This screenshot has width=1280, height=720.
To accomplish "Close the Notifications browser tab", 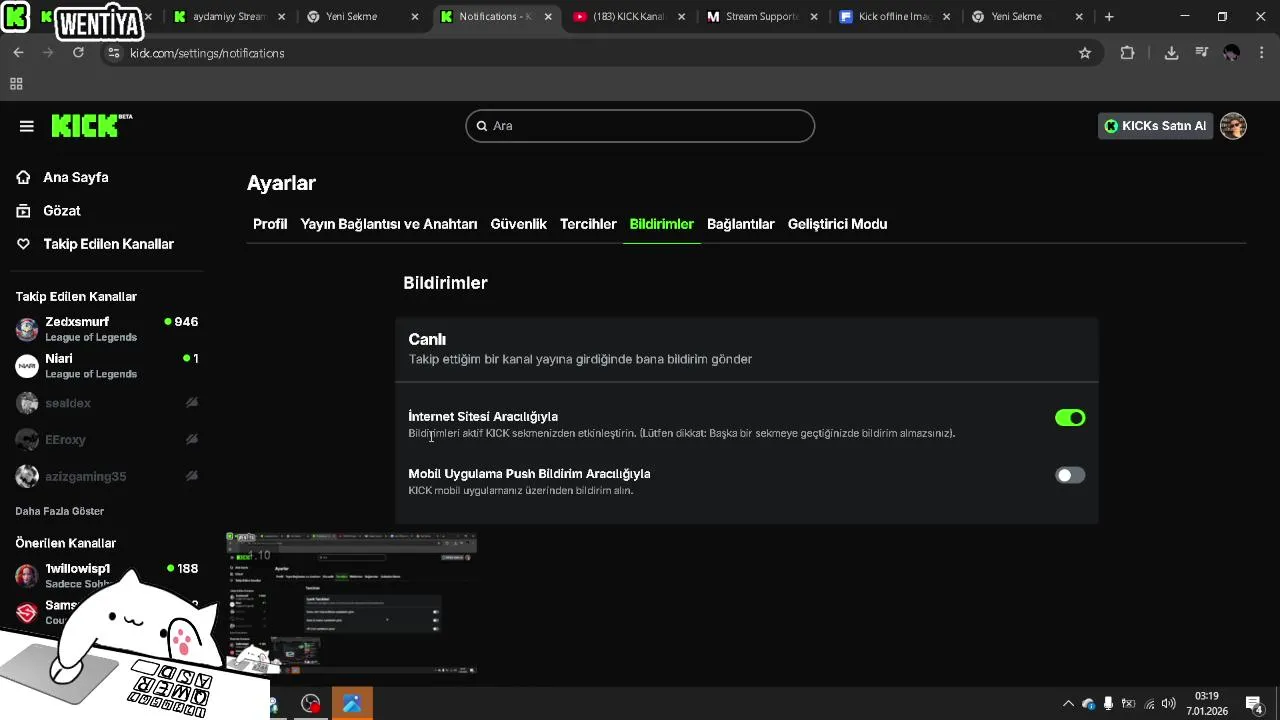I will (546, 16).
